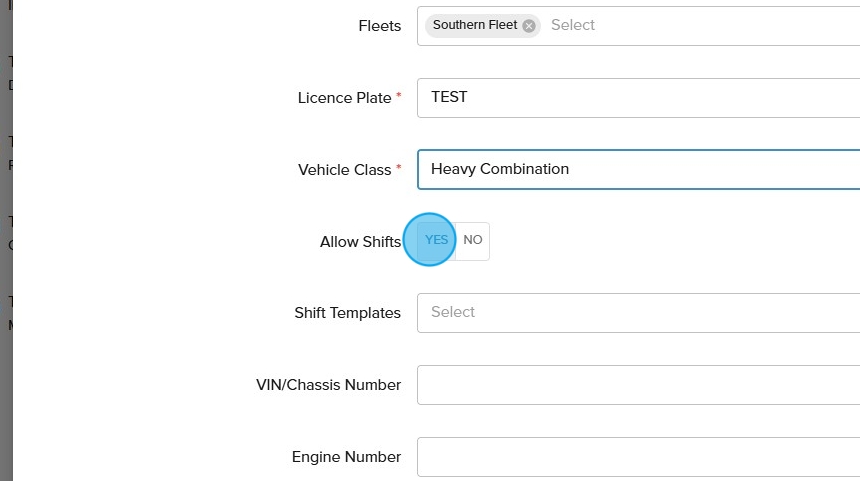
Task: Click the Engine Number label
Action: pyautogui.click(x=346, y=457)
